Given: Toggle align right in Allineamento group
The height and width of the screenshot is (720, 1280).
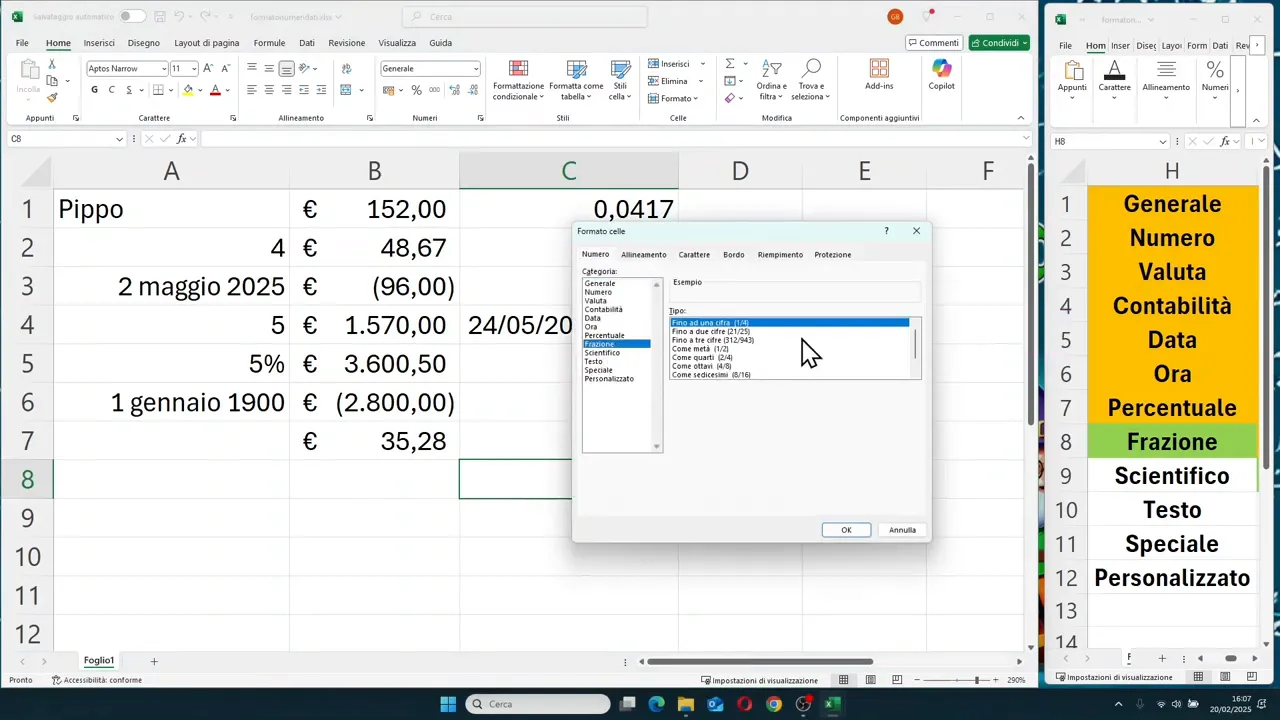Looking at the screenshot, I should coord(287,90).
